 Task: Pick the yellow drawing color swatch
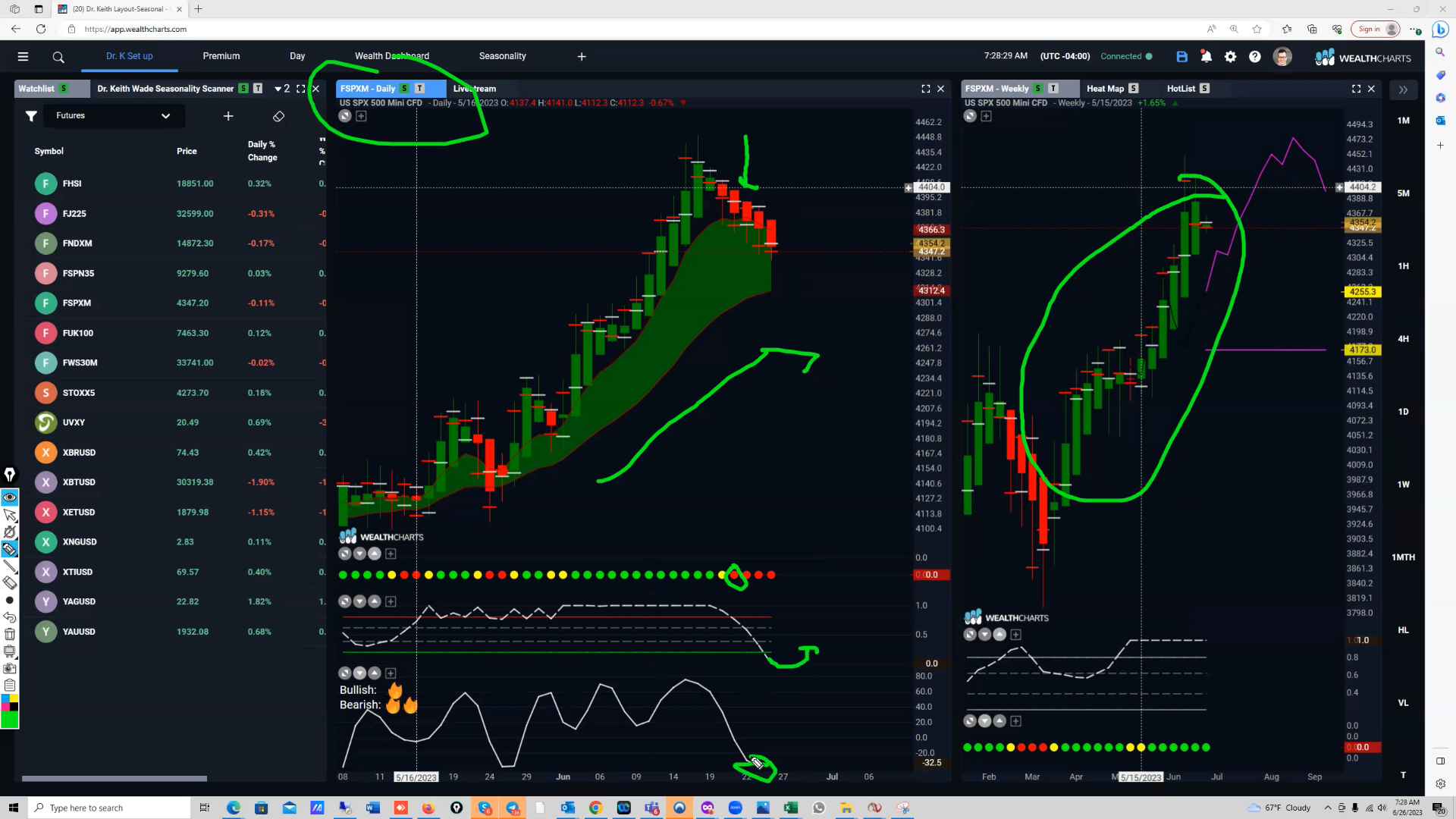pyautogui.click(x=14, y=698)
